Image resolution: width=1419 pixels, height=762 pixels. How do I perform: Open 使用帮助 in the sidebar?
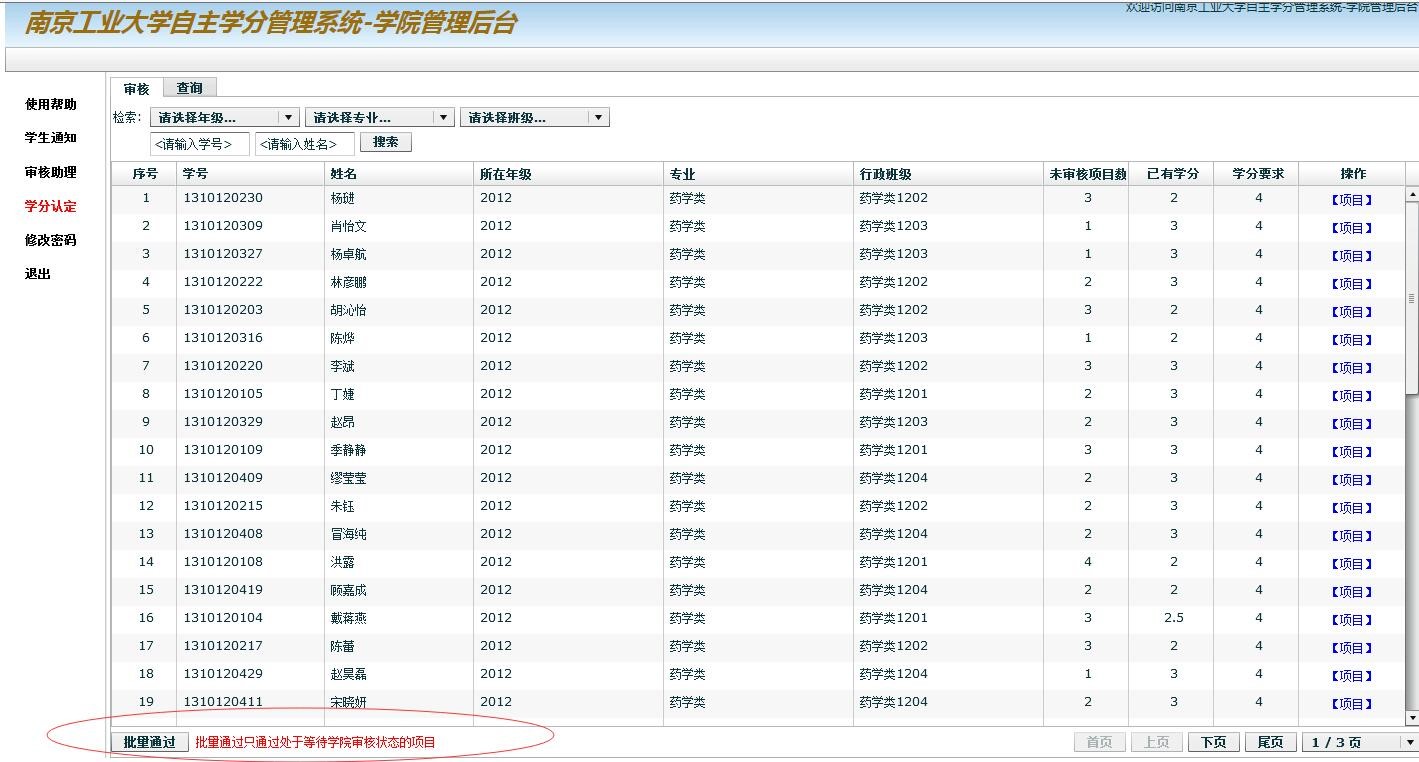pos(50,104)
